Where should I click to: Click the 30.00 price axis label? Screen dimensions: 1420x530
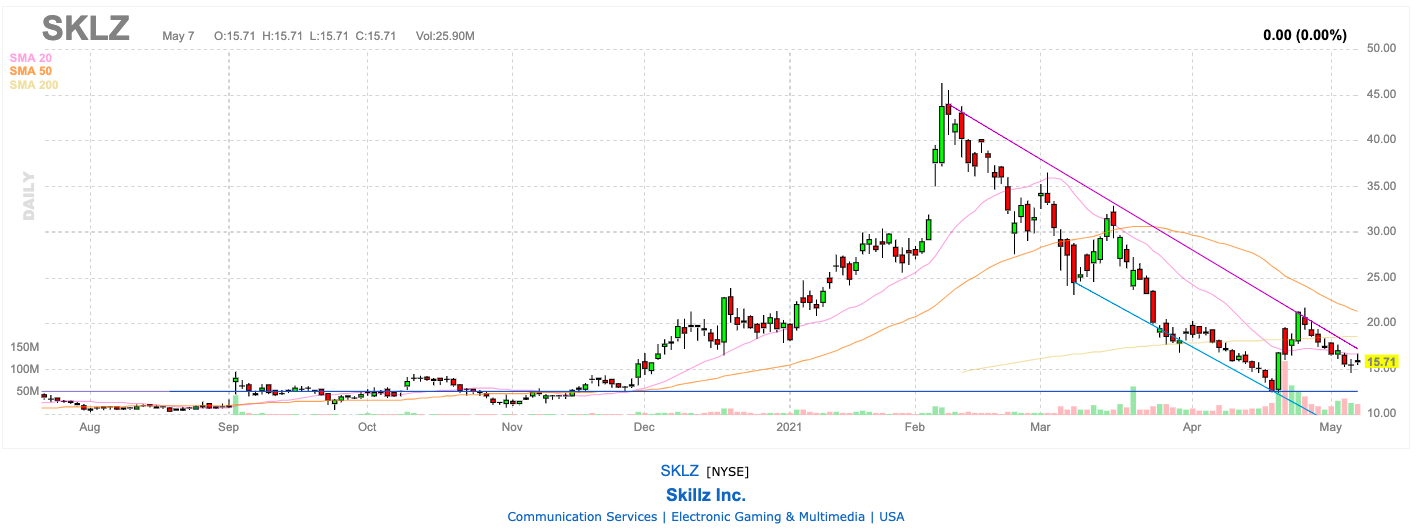[x=1381, y=232]
